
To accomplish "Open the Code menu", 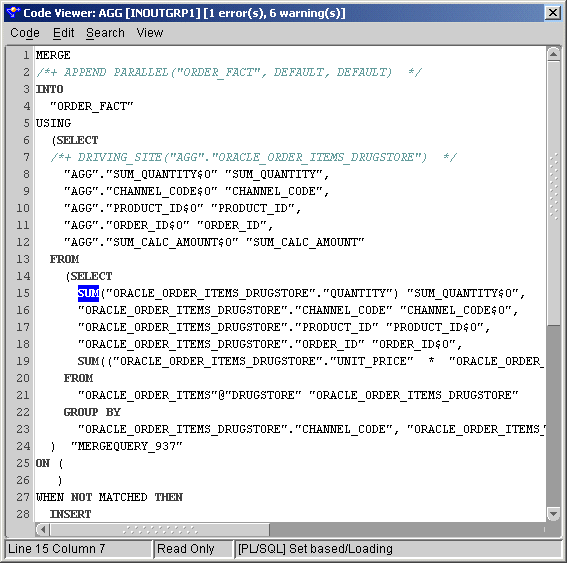I will tap(25, 33).
